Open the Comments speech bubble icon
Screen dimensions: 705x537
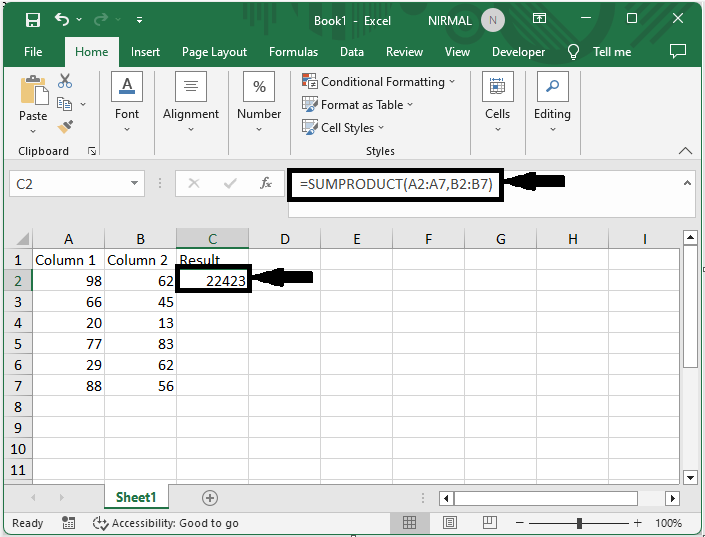pos(678,51)
